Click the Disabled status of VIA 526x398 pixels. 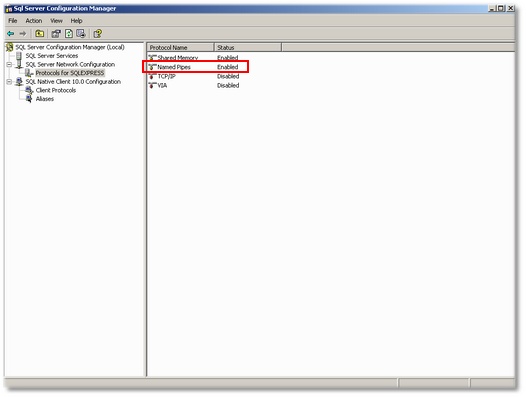(x=228, y=85)
